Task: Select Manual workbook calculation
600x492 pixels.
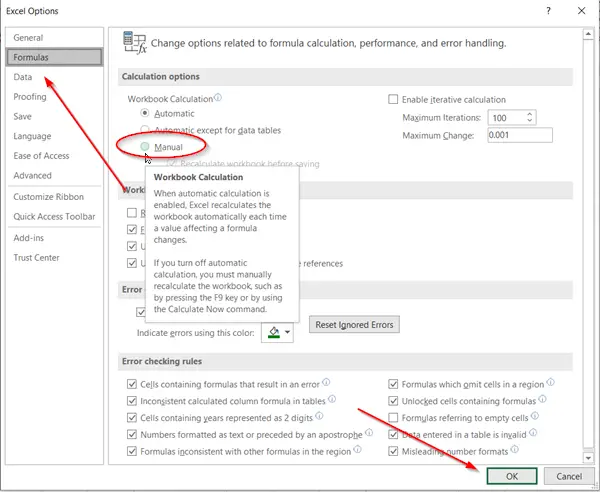Action: click(x=145, y=147)
